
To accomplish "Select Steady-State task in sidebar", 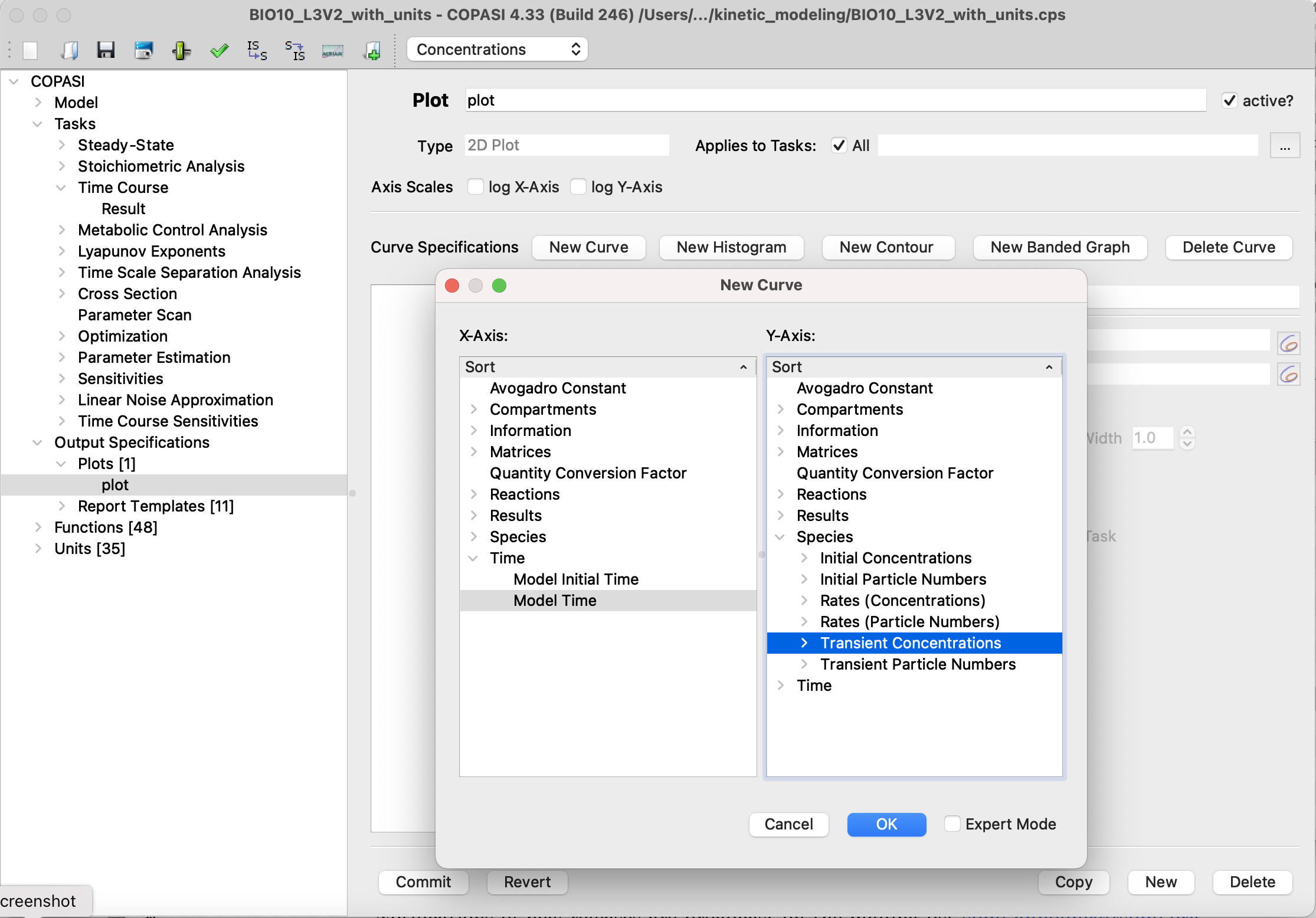I will tap(126, 145).
